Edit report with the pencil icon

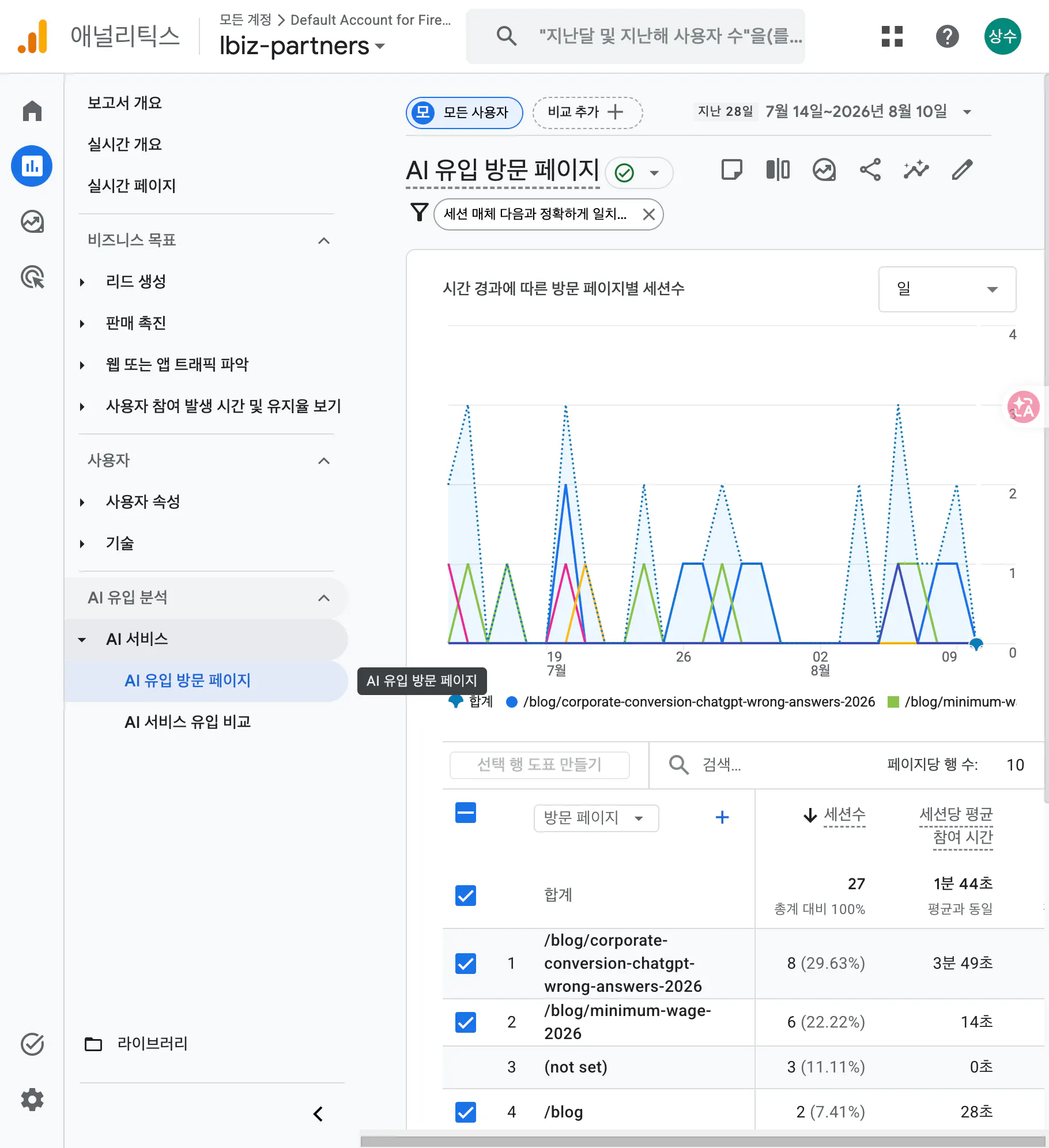tap(962, 170)
